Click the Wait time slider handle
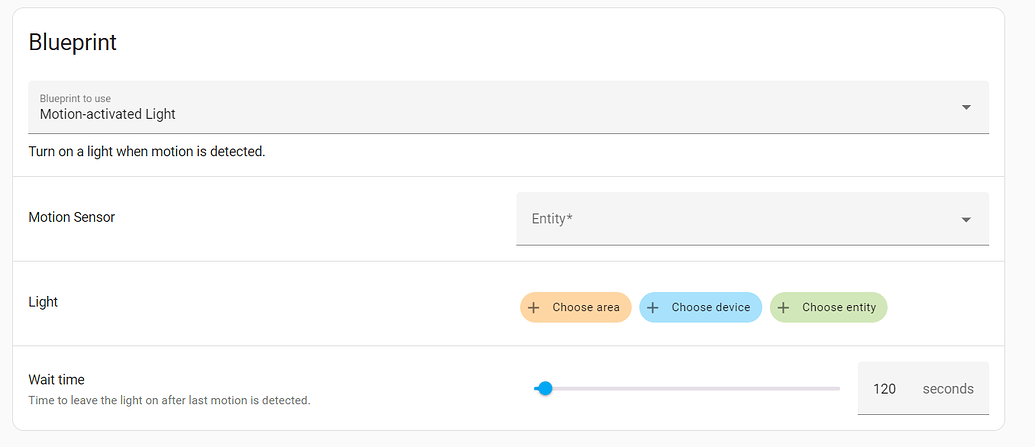The height and width of the screenshot is (447, 1035). point(545,388)
